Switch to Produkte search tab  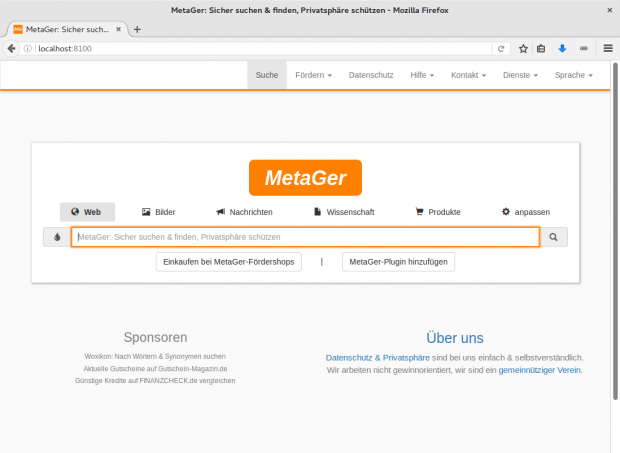tap(438, 212)
